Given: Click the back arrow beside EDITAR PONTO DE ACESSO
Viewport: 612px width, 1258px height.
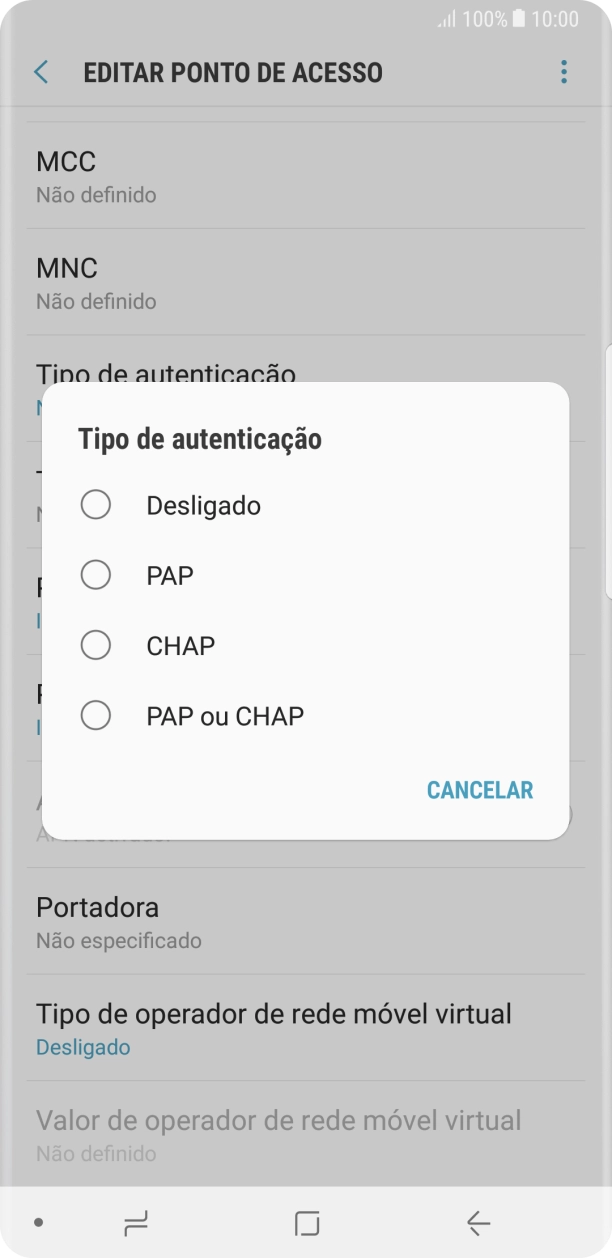Looking at the screenshot, I should point(40,72).
